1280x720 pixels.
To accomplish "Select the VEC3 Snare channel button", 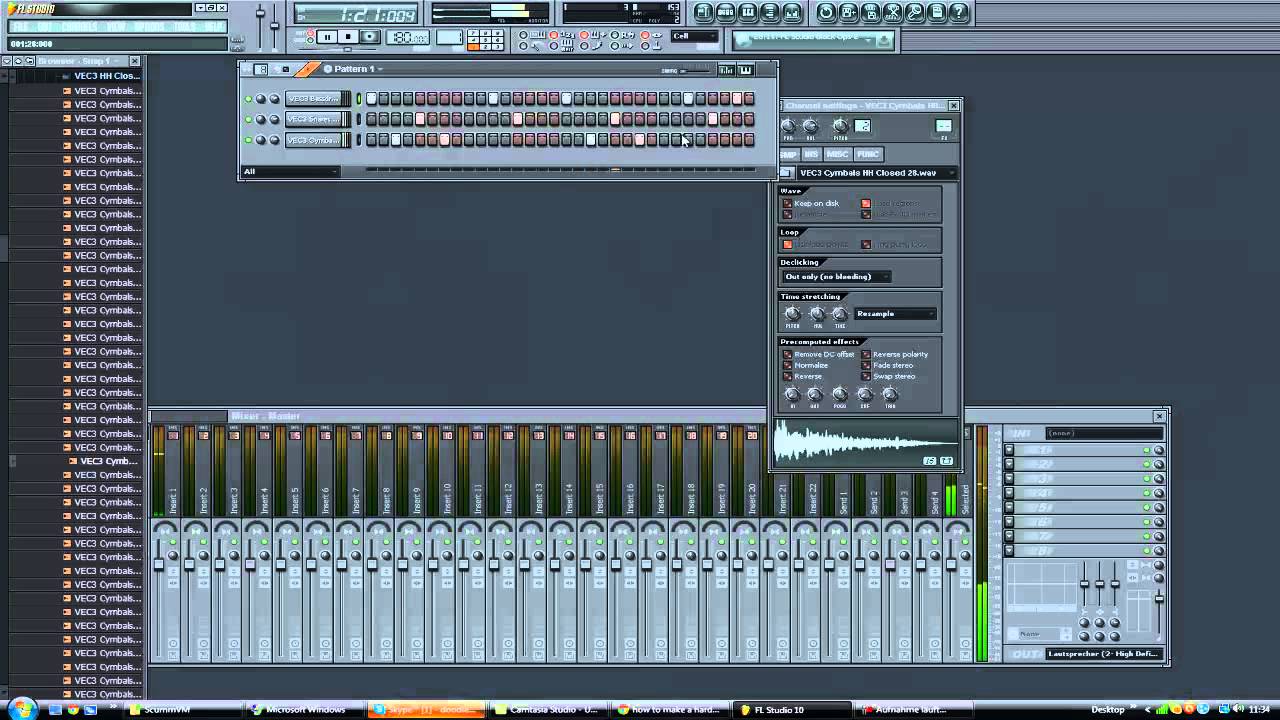I will (314, 119).
